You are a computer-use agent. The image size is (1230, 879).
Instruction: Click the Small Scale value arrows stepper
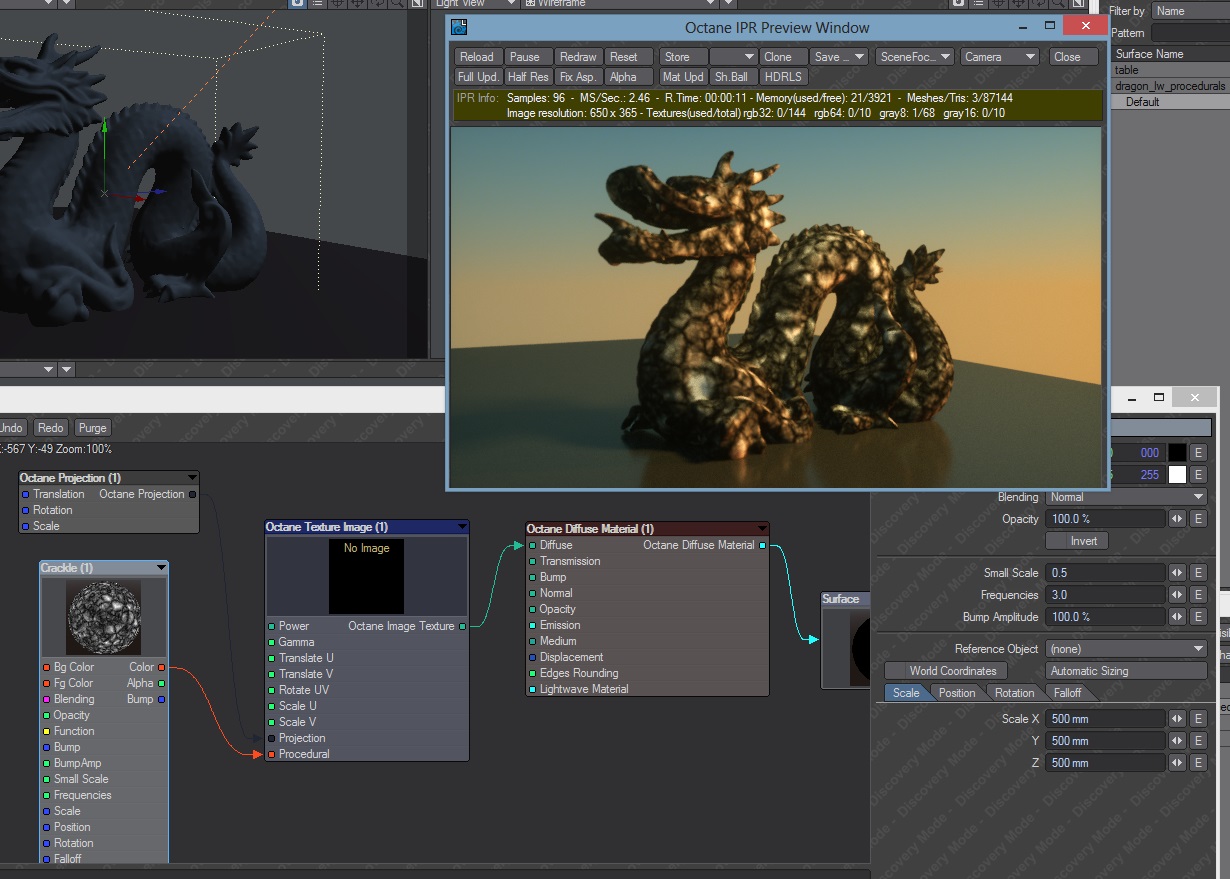click(x=1177, y=573)
